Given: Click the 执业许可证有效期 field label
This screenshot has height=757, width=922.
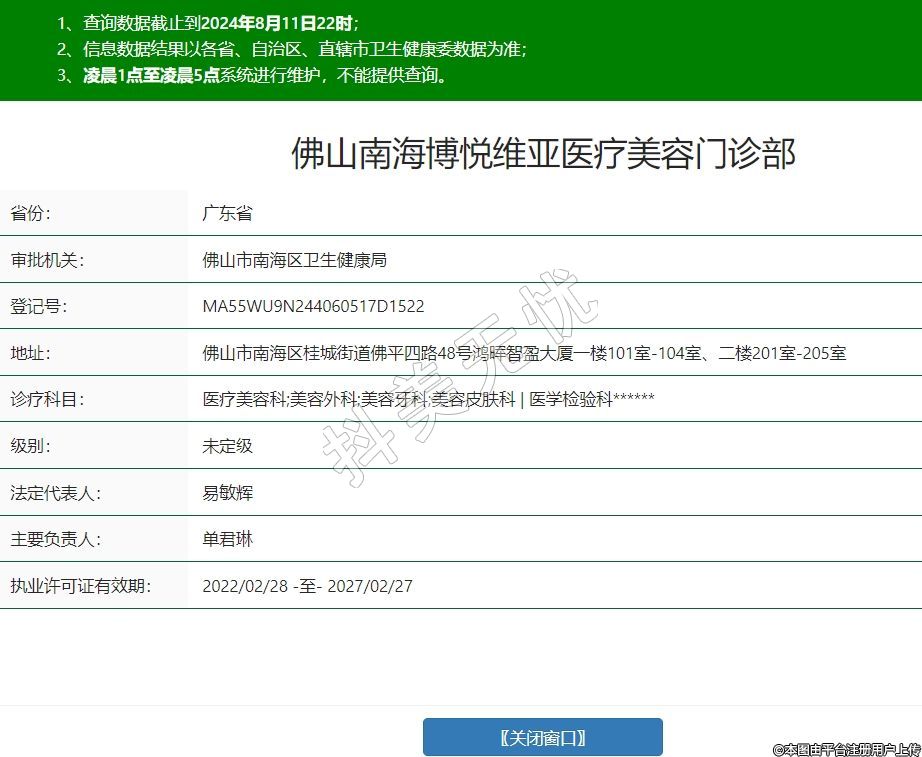Looking at the screenshot, I should click(80, 586).
